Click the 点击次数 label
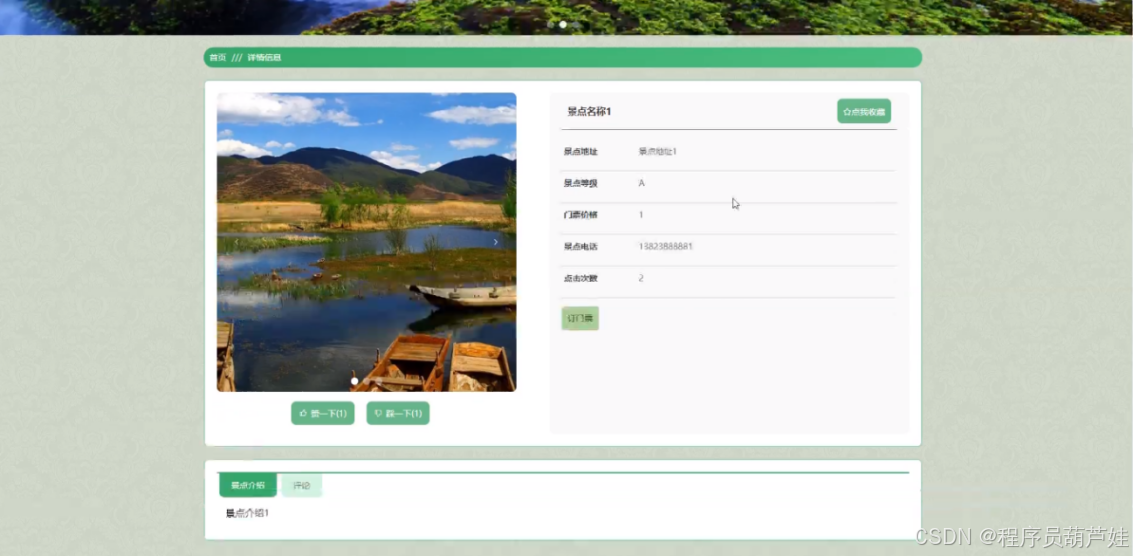The image size is (1133, 557). point(581,278)
